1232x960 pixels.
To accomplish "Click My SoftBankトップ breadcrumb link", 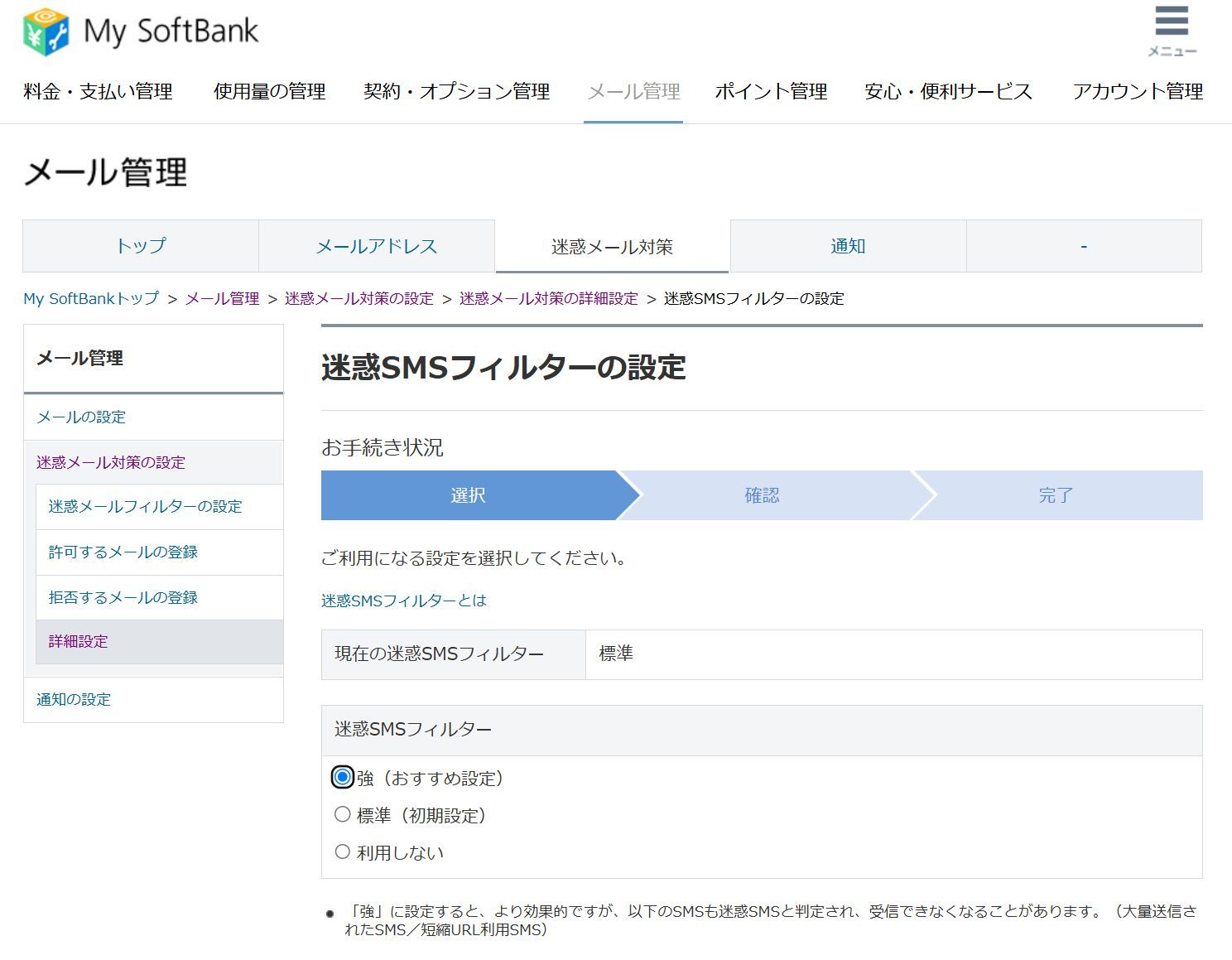I will [91, 298].
